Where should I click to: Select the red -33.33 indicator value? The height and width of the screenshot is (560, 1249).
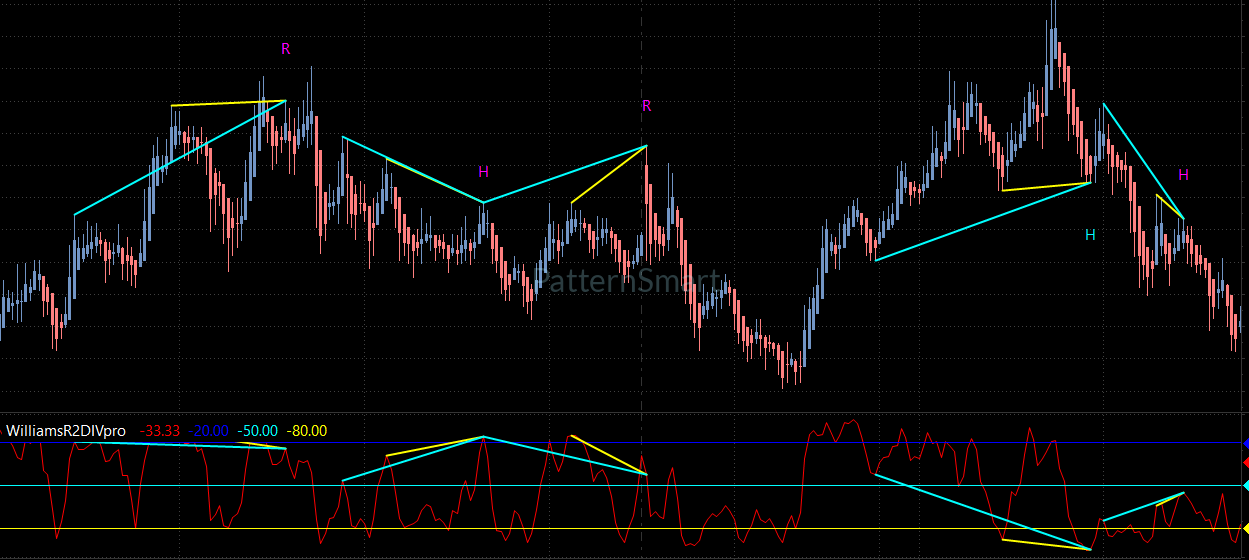tap(160, 430)
